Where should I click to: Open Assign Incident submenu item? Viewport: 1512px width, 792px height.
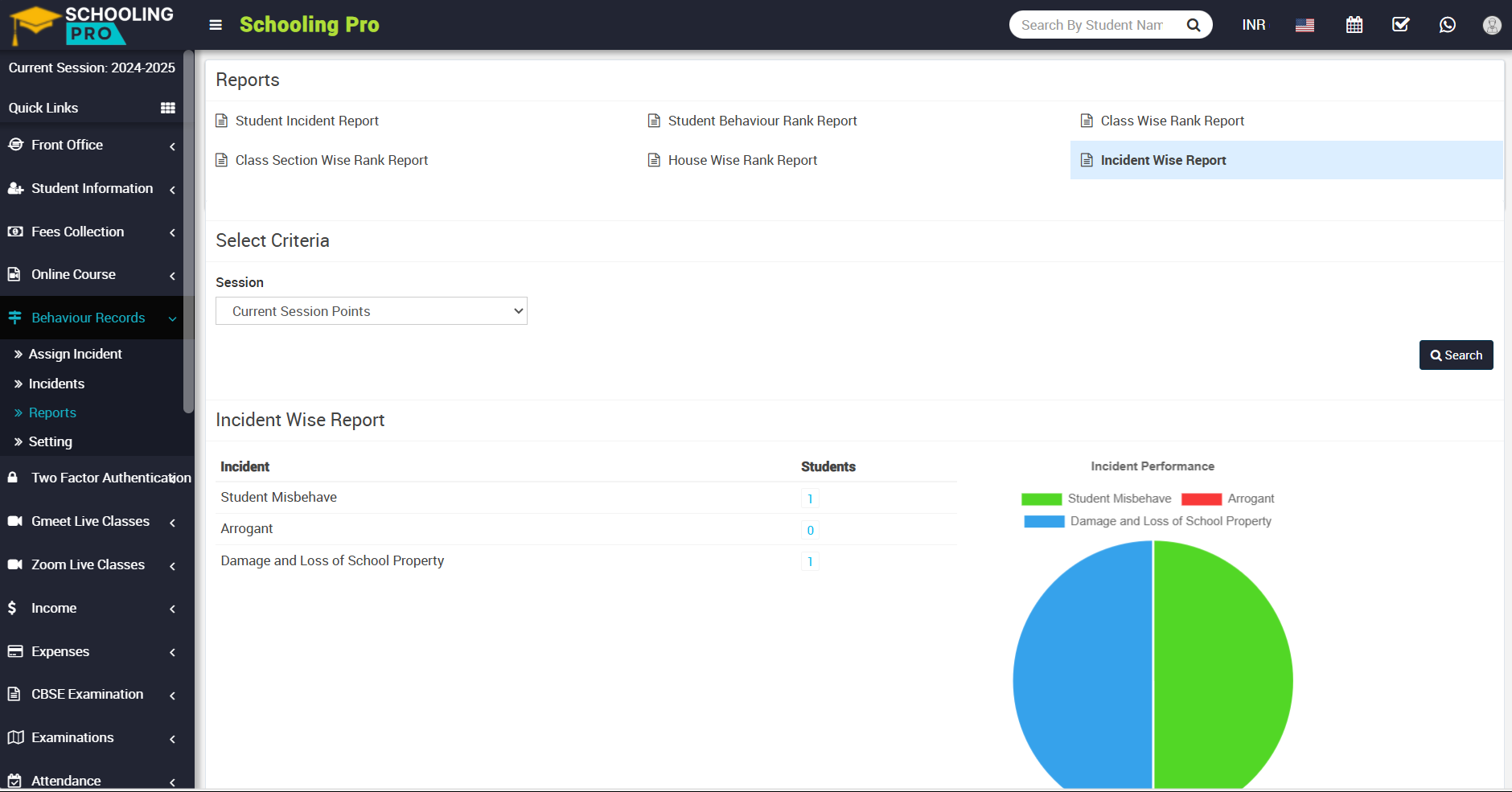point(76,354)
